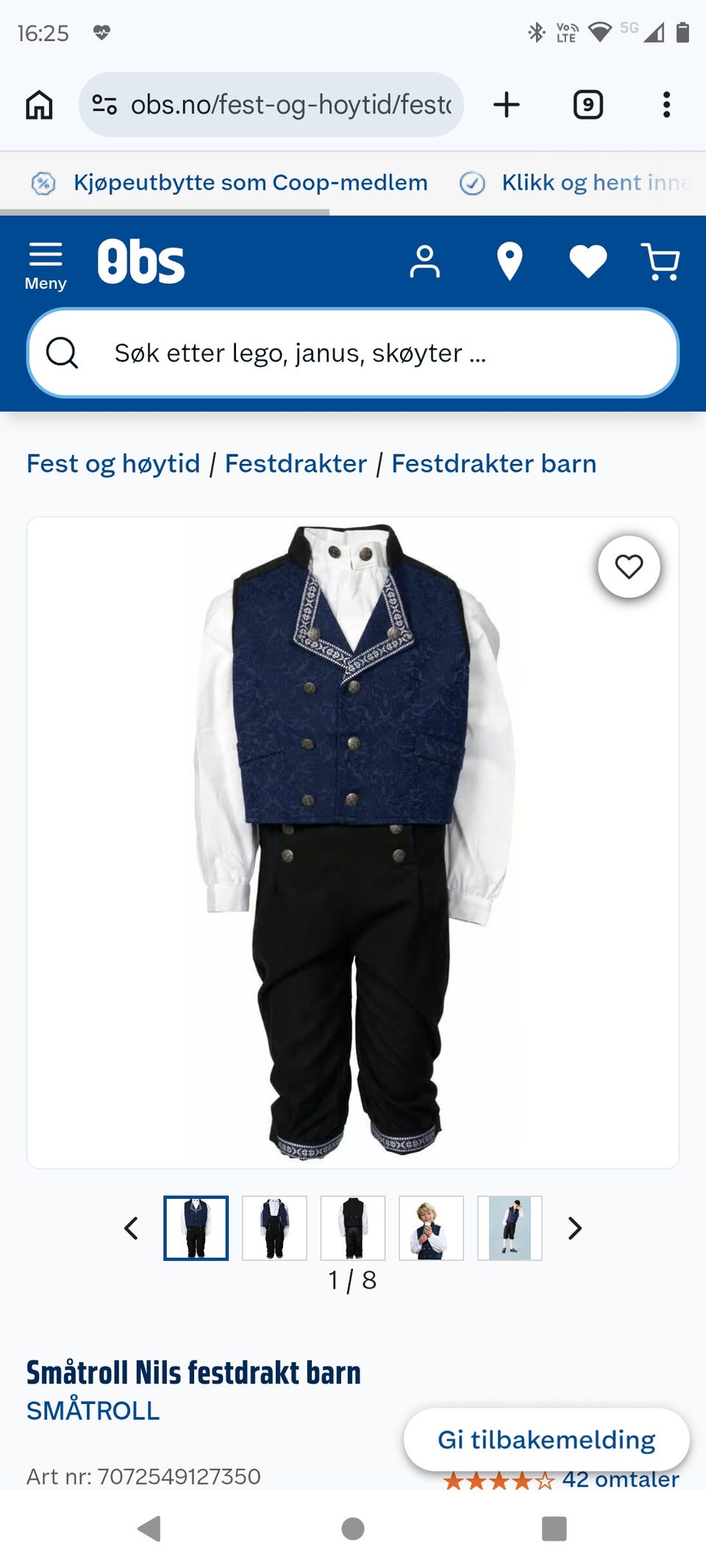Image resolution: width=706 pixels, height=1568 pixels.
Task: Tap the Obs logo
Action: tap(141, 262)
